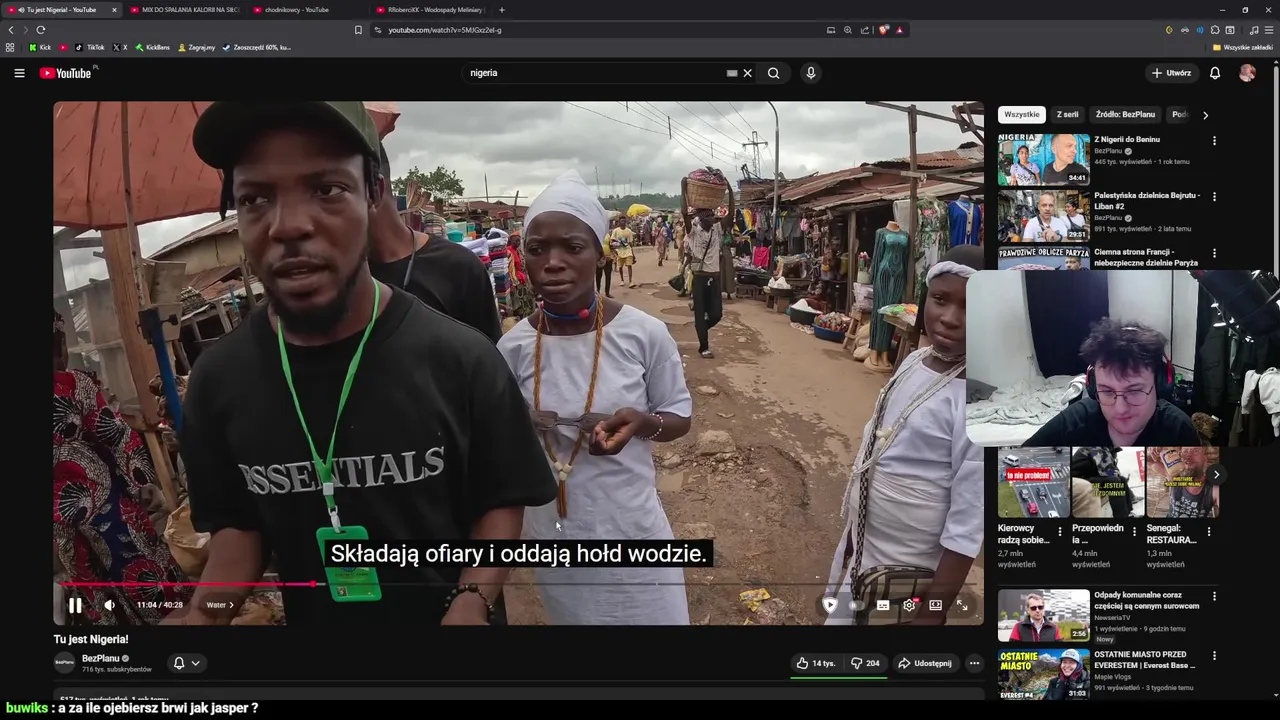1280x720 pixels.
Task: Toggle subtitles in the player
Action: (x=883, y=605)
